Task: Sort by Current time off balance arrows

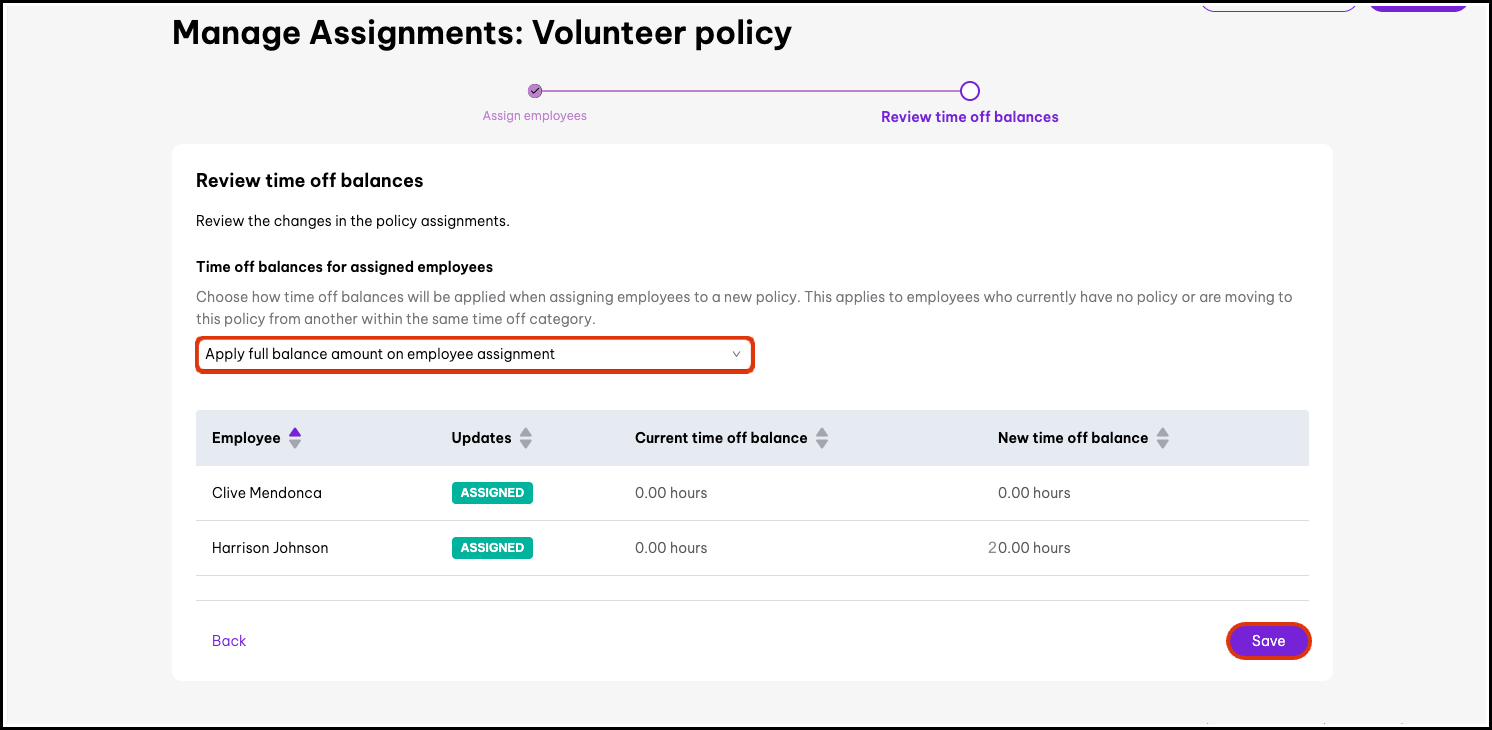Action: [x=822, y=438]
